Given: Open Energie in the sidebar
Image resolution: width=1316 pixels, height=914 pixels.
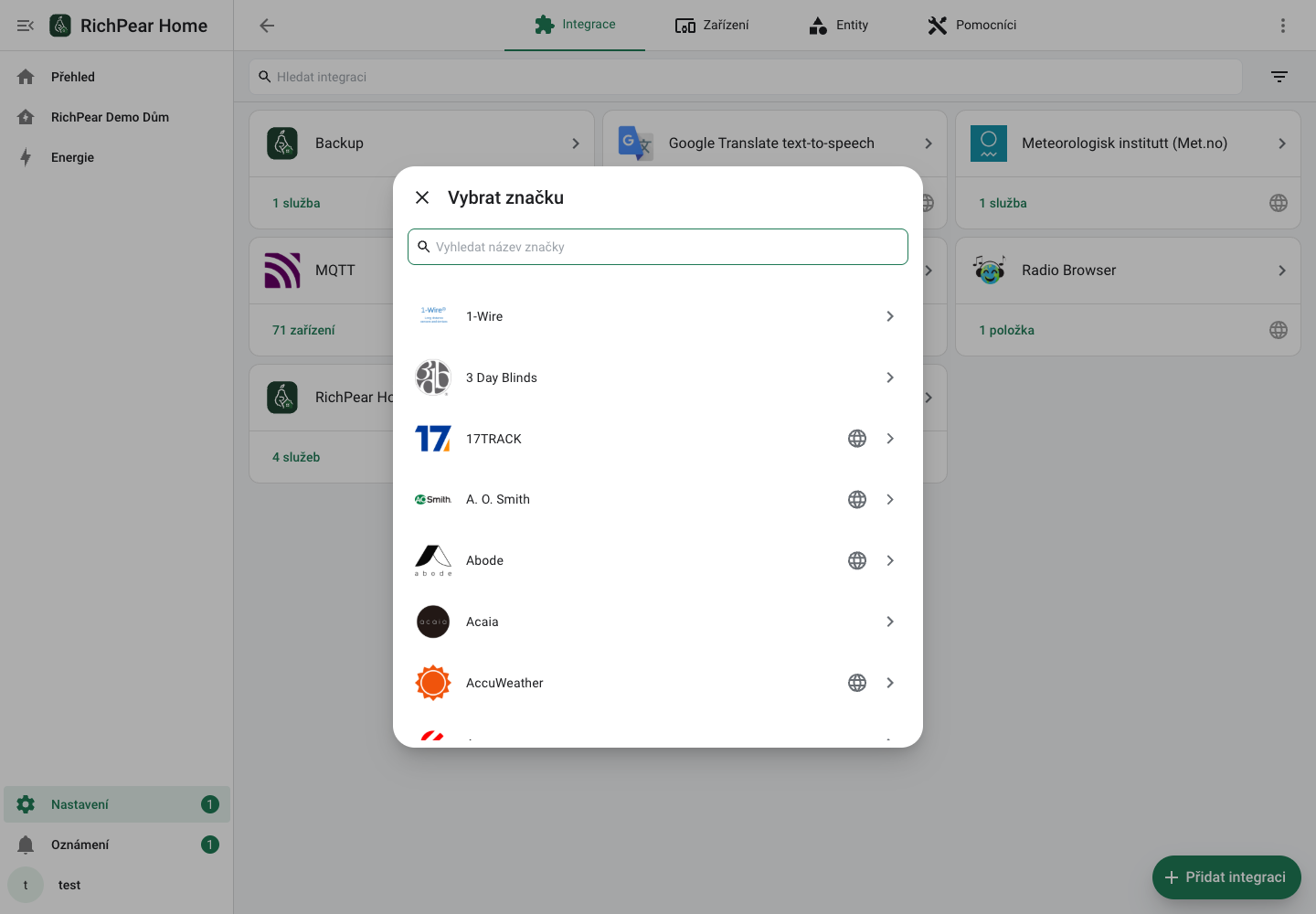Looking at the screenshot, I should pos(117,157).
